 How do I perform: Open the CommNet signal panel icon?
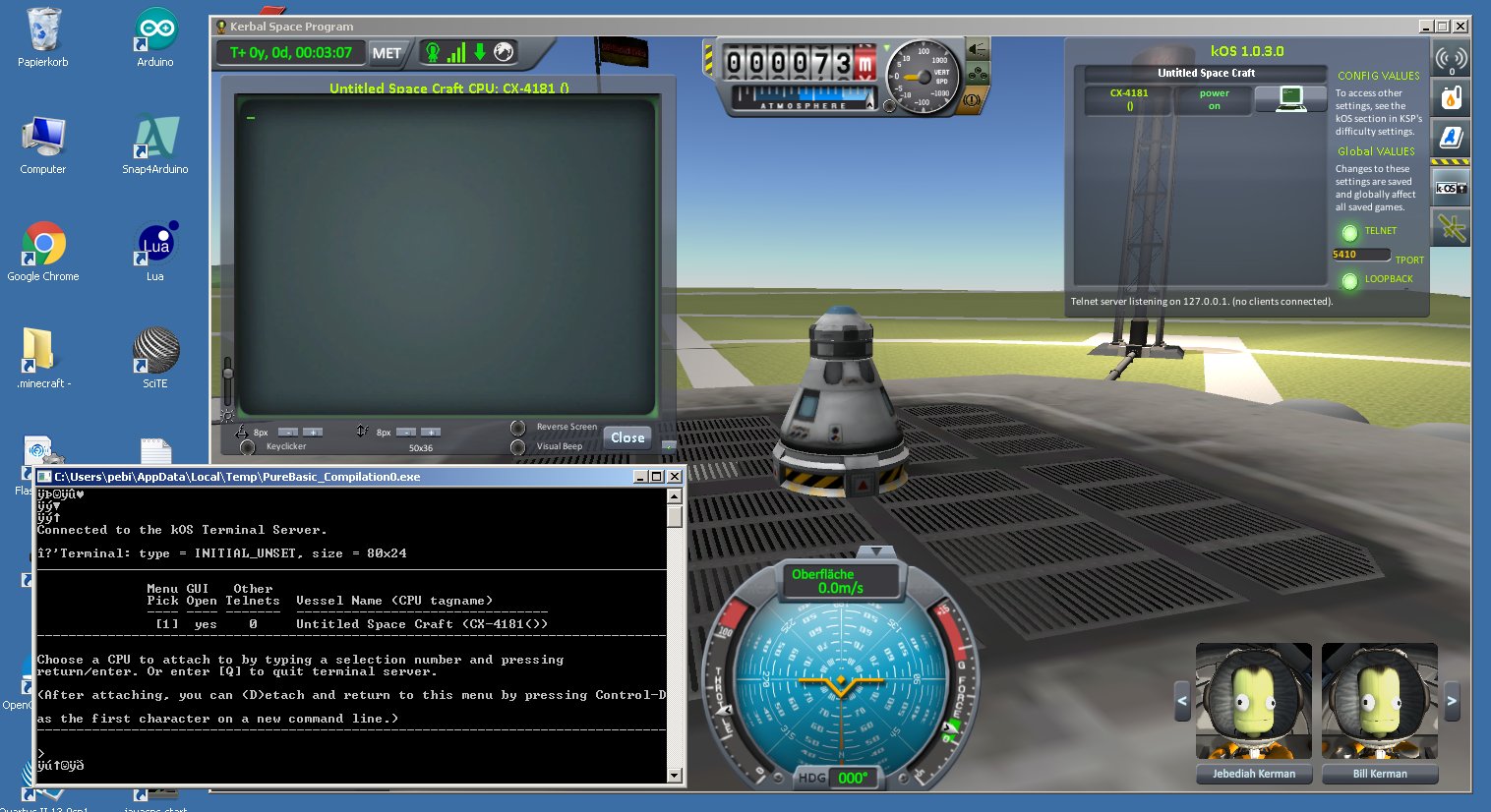[1451, 60]
